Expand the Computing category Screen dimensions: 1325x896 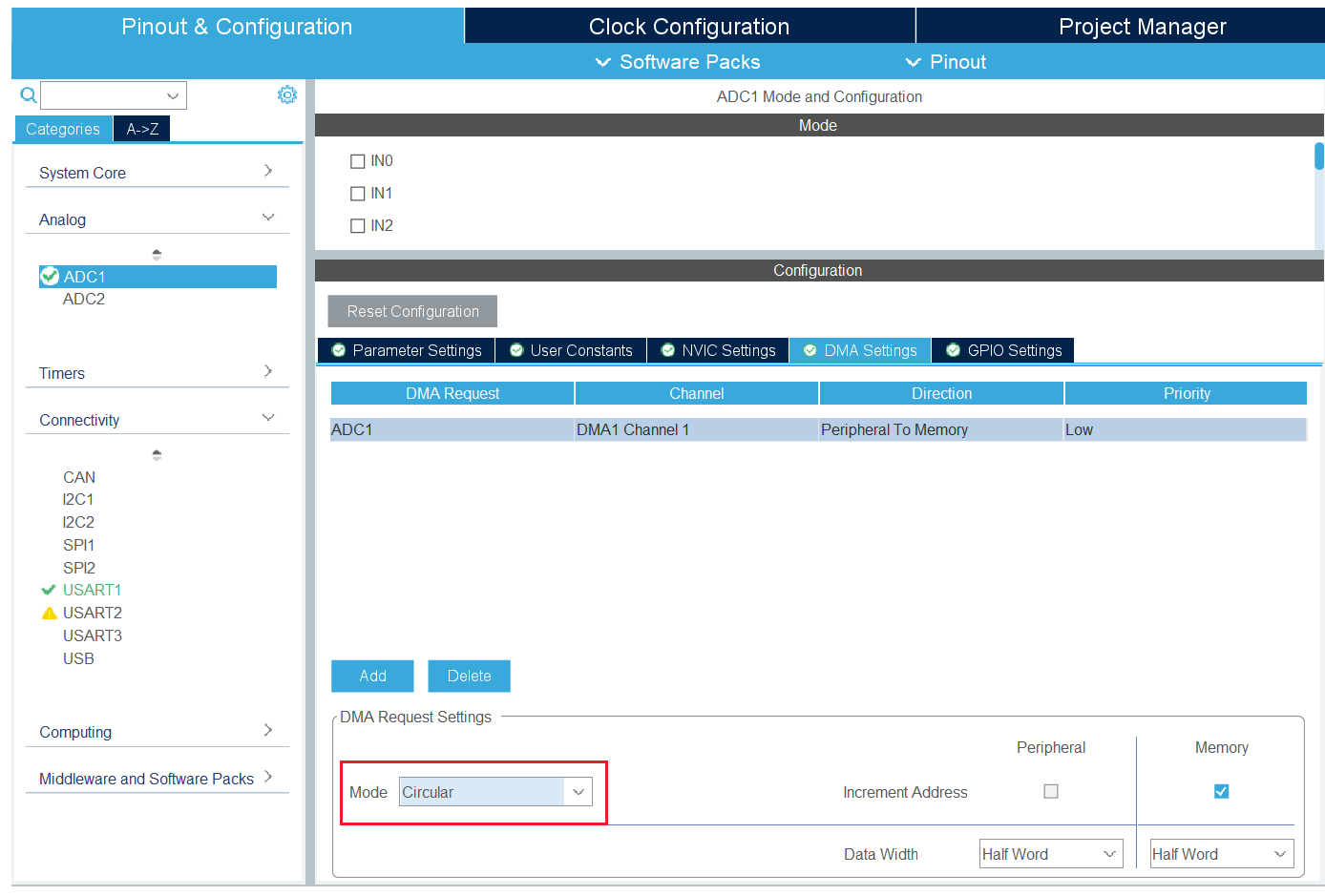pos(157,732)
